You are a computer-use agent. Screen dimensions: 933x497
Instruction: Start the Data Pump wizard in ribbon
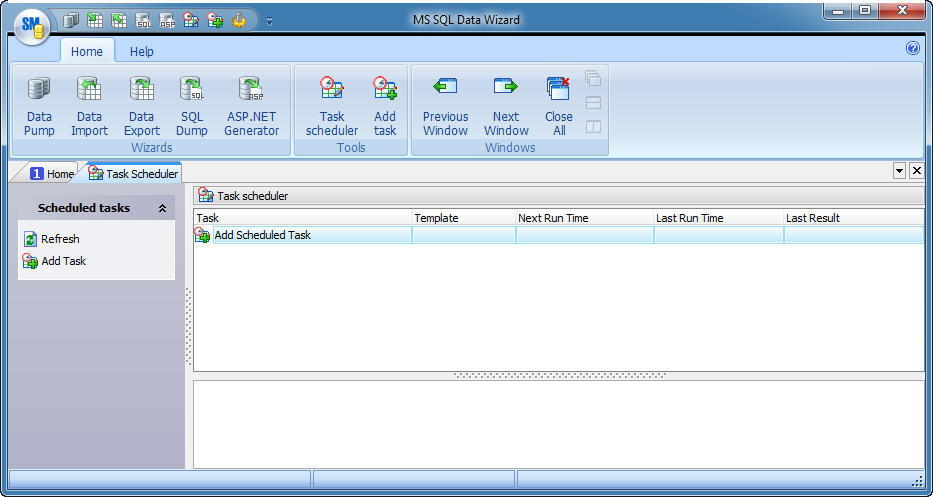coord(39,107)
